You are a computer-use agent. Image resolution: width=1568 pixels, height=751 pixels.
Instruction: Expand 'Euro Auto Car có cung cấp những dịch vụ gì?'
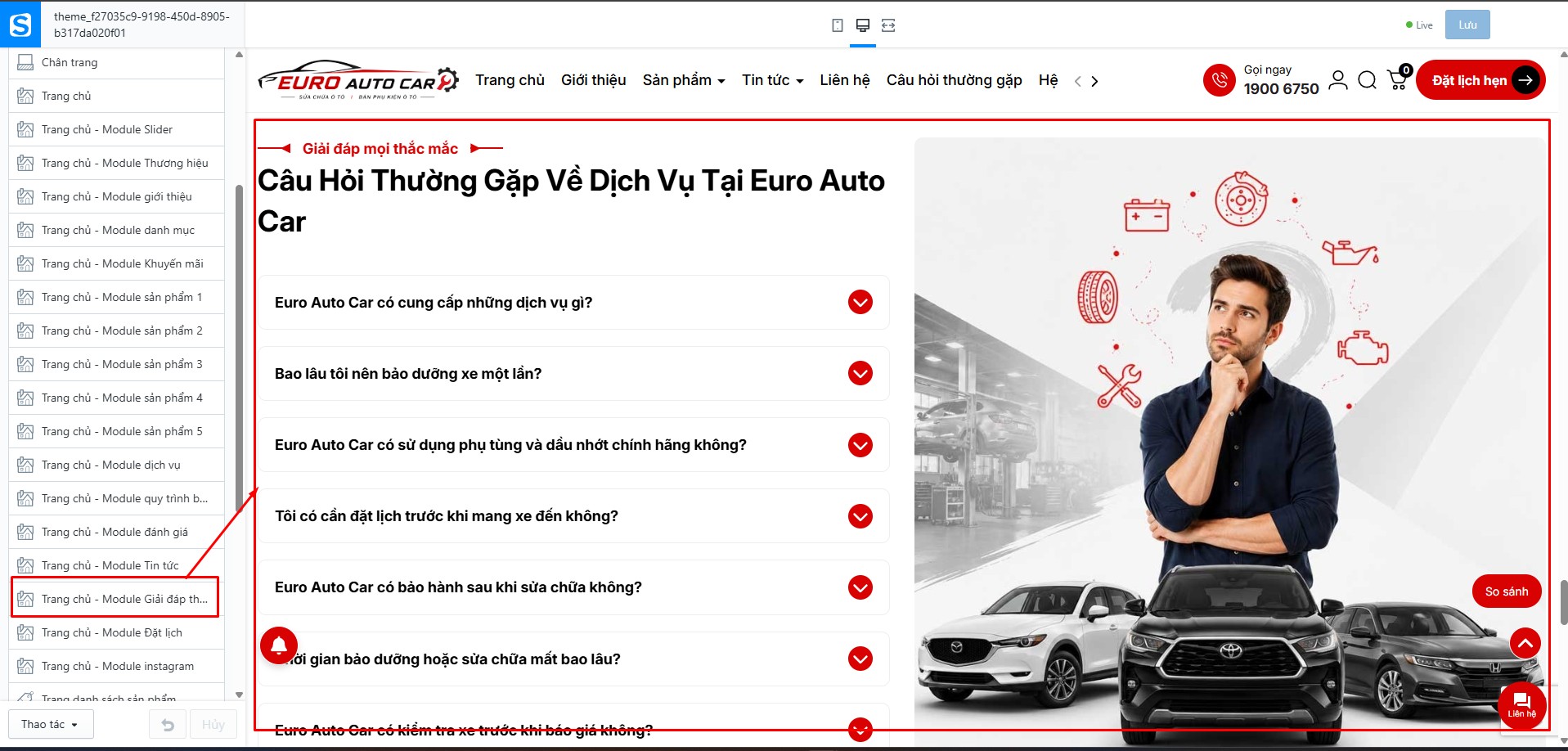click(x=573, y=303)
